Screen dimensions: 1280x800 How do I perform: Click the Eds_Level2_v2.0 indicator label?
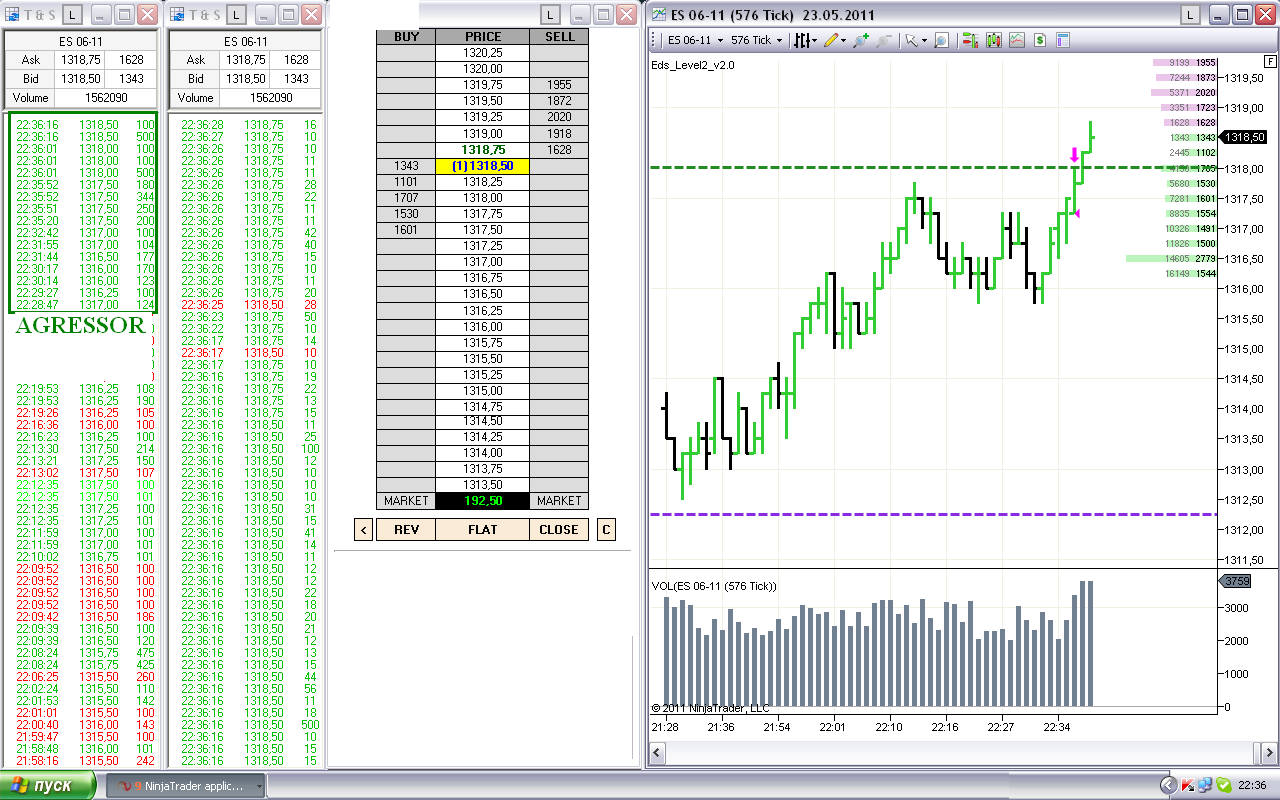(x=692, y=65)
